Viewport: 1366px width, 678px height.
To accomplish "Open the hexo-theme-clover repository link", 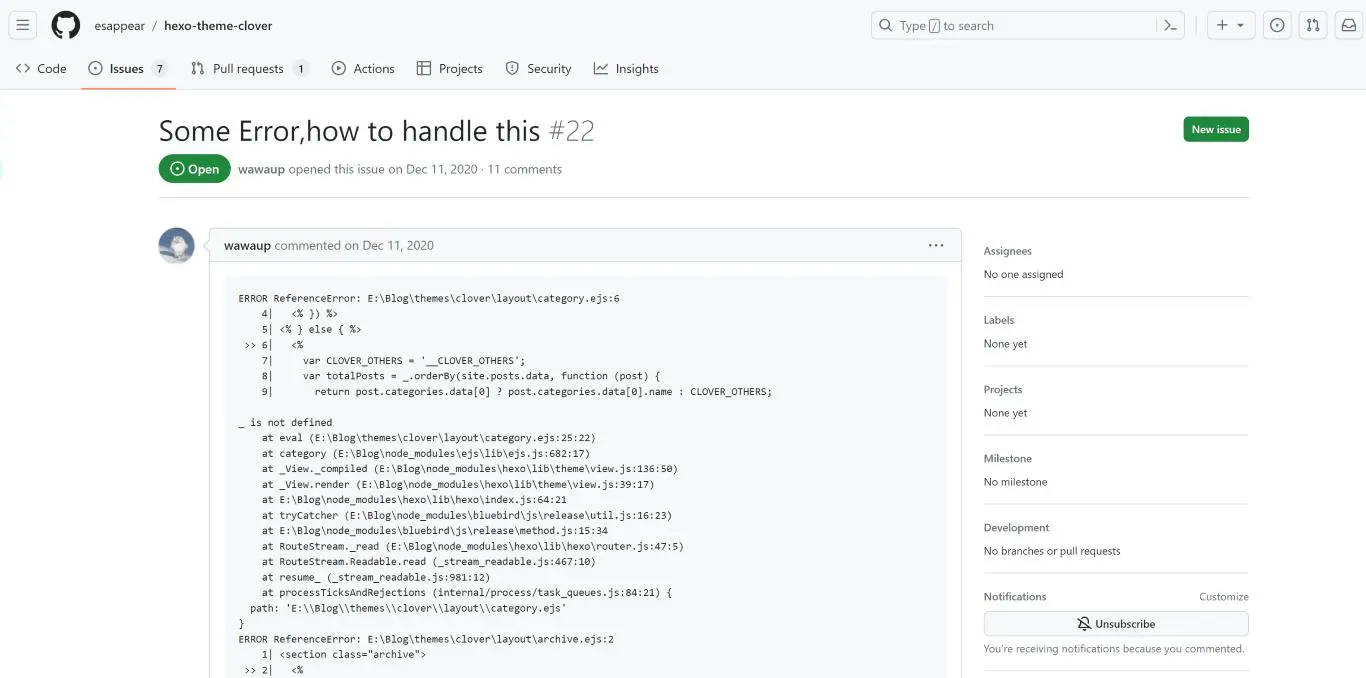I will pyautogui.click(x=218, y=26).
